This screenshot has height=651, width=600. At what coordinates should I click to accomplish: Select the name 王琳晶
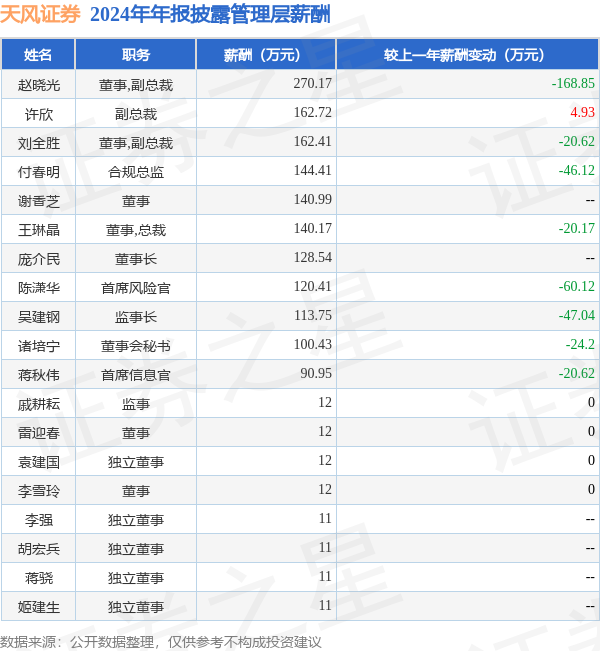point(39,230)
